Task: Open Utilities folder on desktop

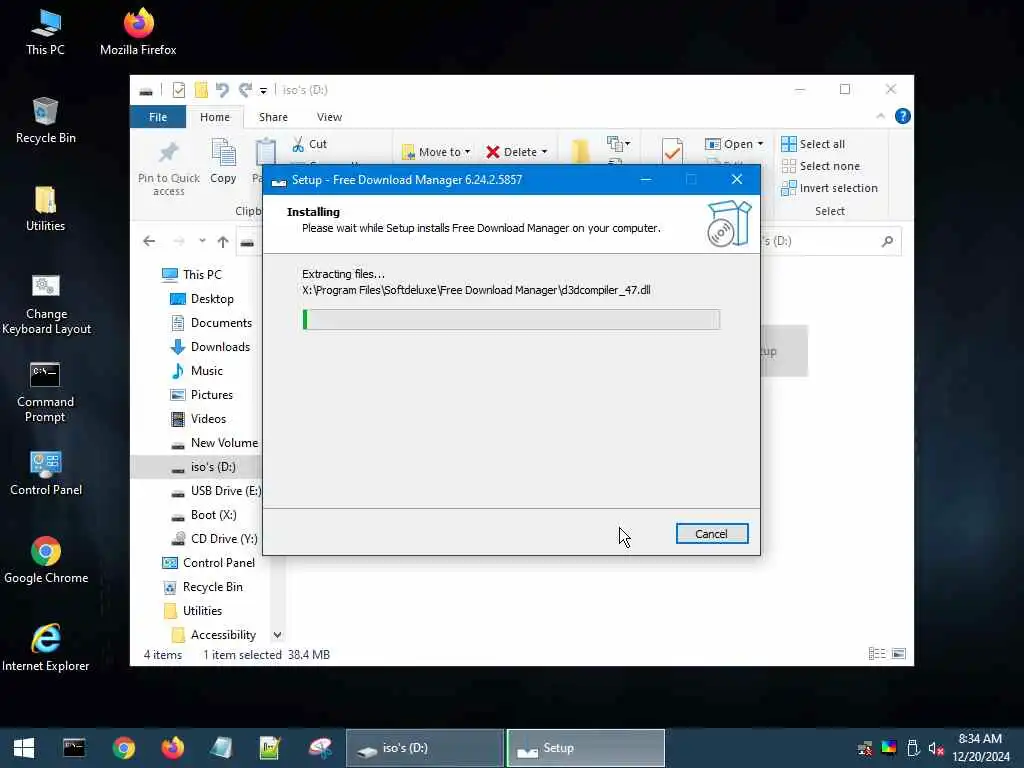Action: [45, 208]
